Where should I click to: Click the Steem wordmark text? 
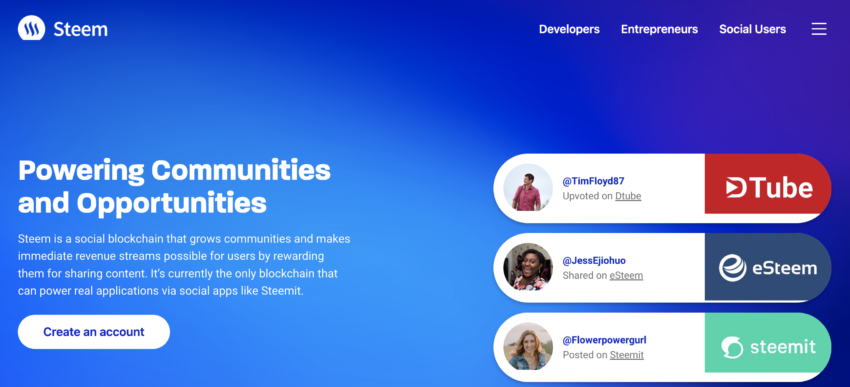pyautogui.click(x=80, y=29)
